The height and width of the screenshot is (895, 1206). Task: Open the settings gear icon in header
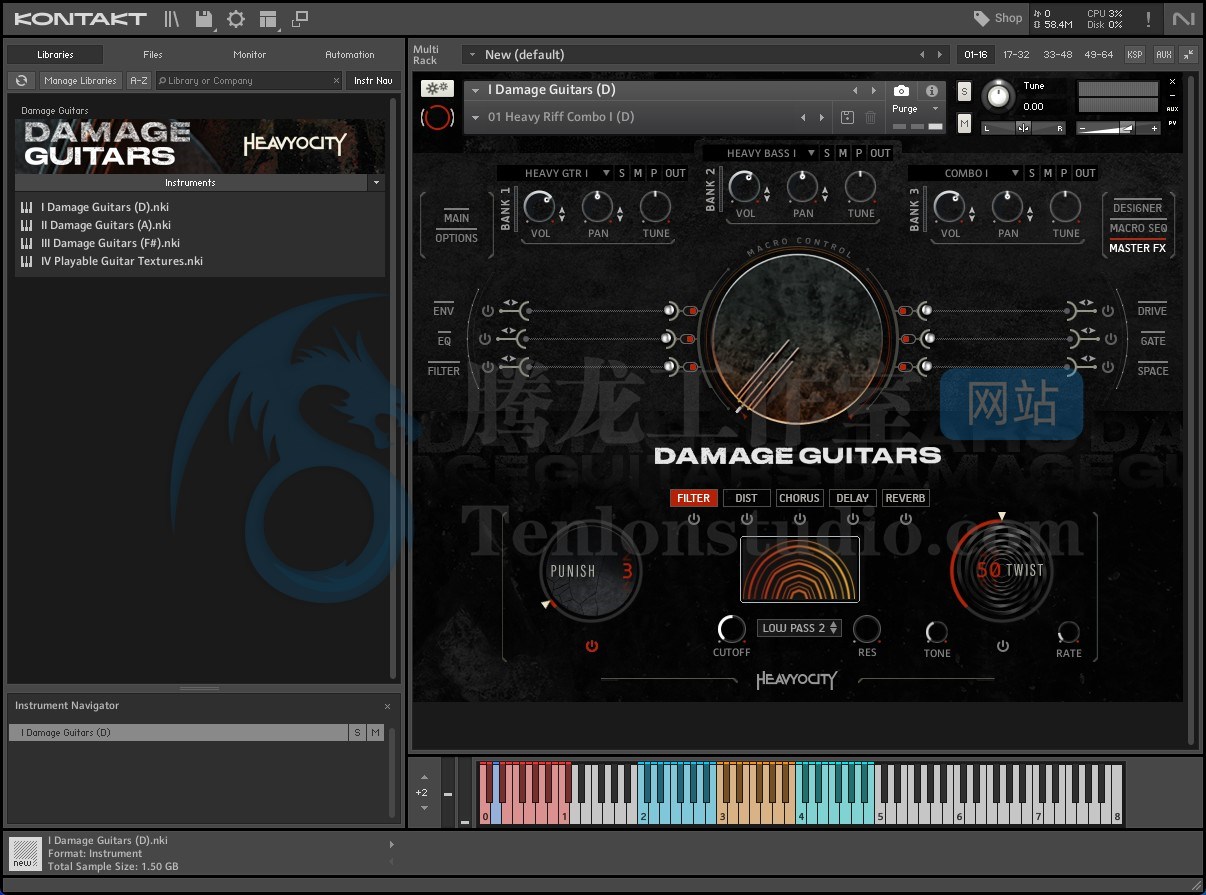[236, 18]
